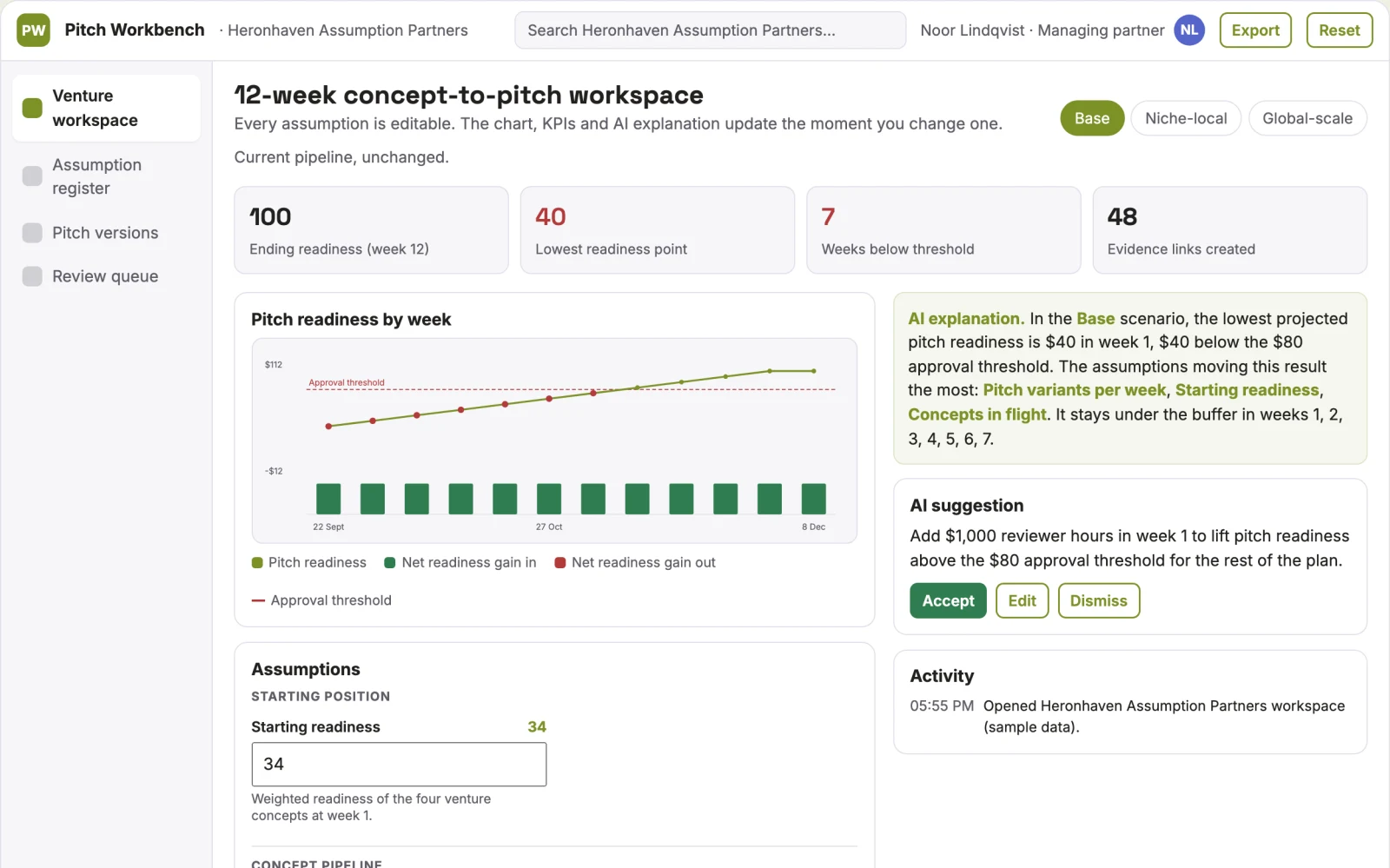
Task: Click the Weeks below threshold KPI card
Action: [x=943, y=230]
